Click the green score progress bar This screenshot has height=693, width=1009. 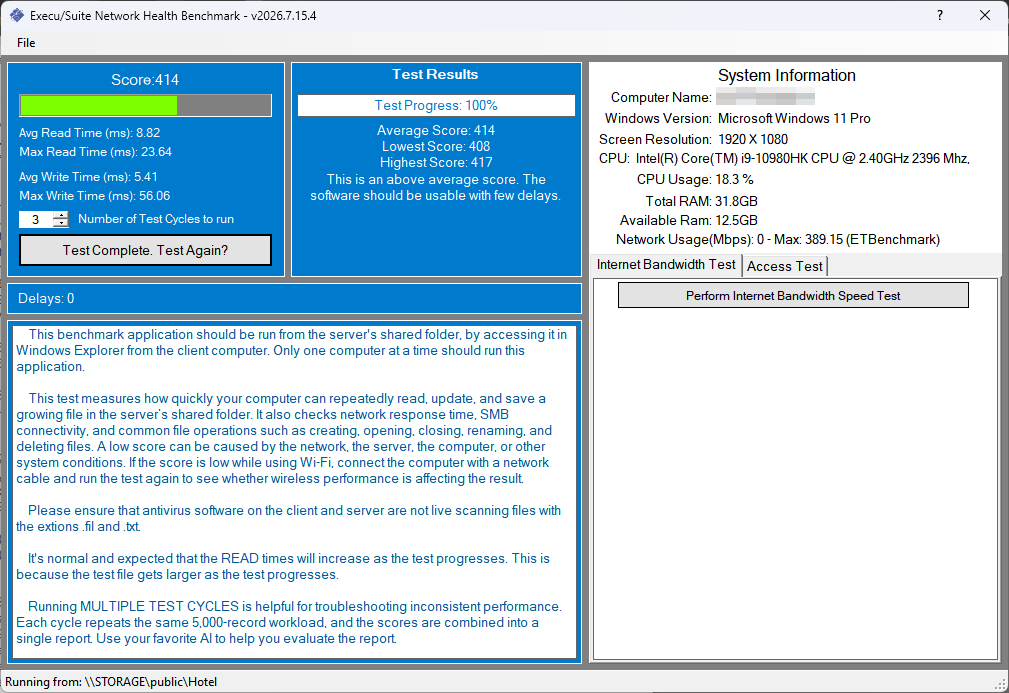(x=145, y=106)
